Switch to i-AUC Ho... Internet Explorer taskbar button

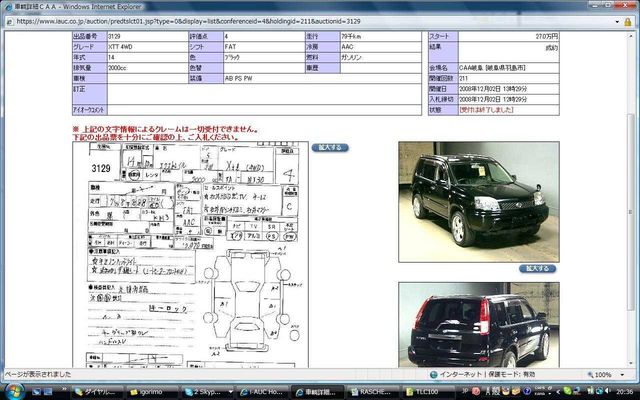(x=263, y=392)
